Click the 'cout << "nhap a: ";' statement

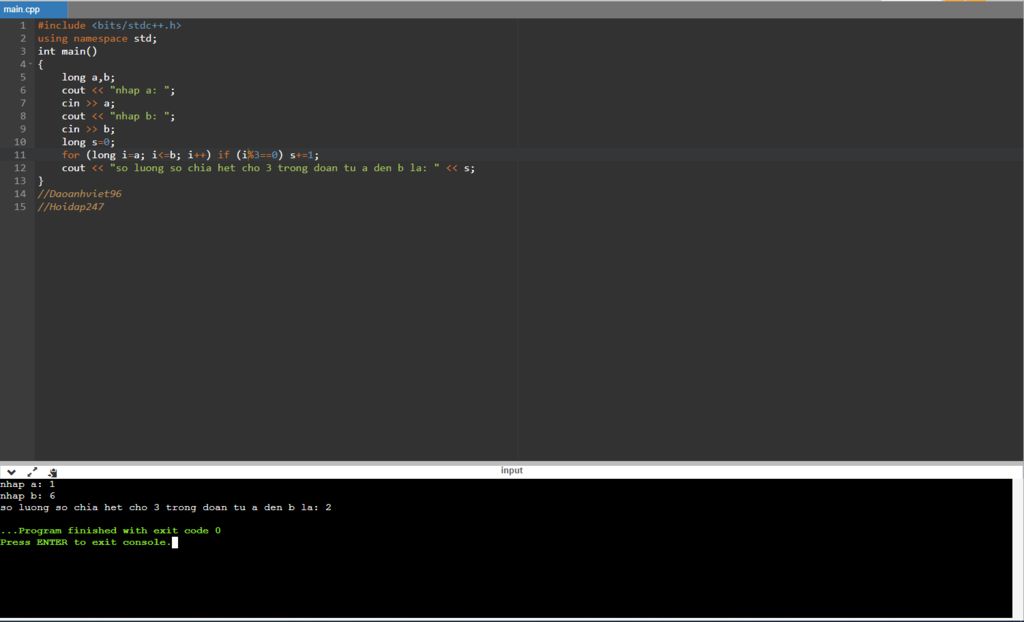(118, 90)
